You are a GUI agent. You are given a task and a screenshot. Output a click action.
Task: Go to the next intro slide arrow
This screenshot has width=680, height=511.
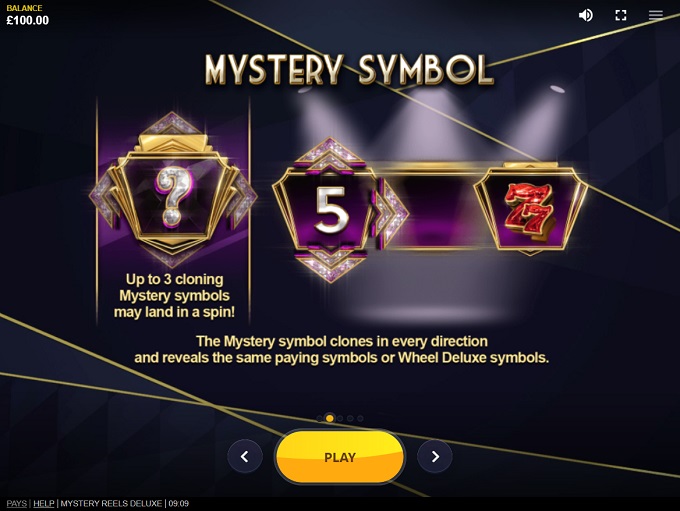pos(435,456)
